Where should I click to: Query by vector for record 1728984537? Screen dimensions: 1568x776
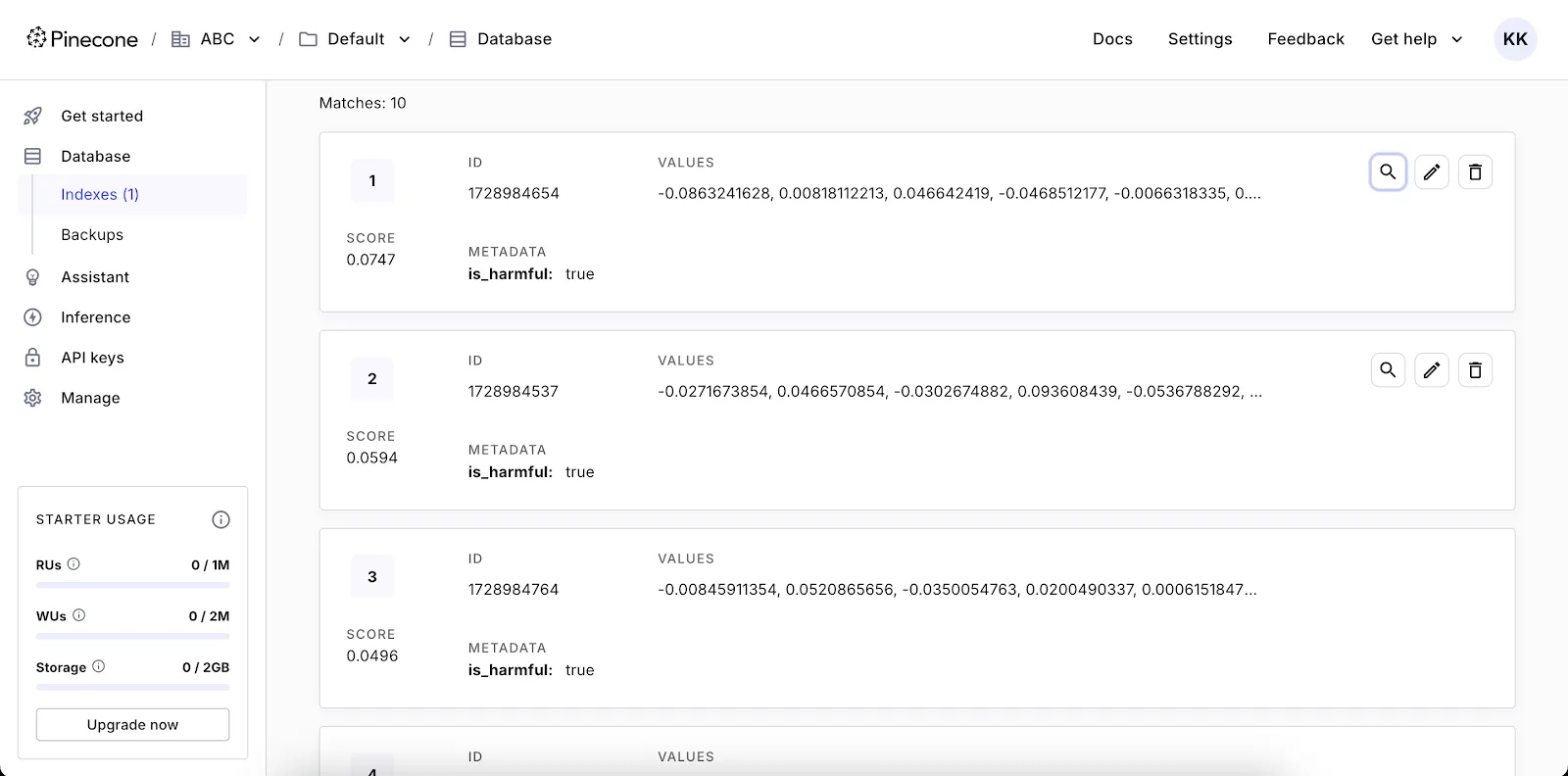click(1388, 370)
